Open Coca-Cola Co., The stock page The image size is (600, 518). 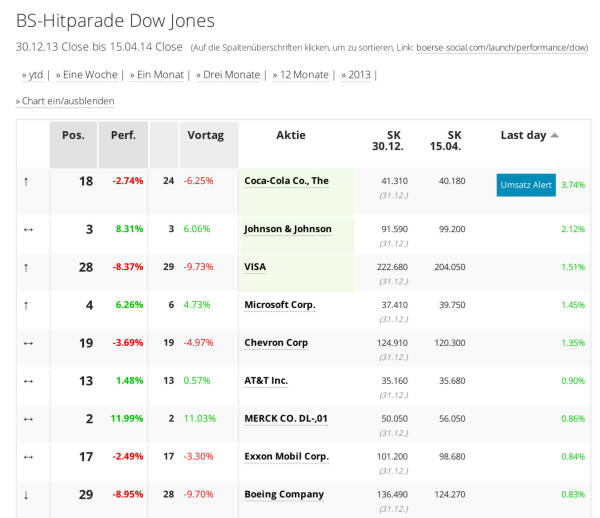coord(286,181)
